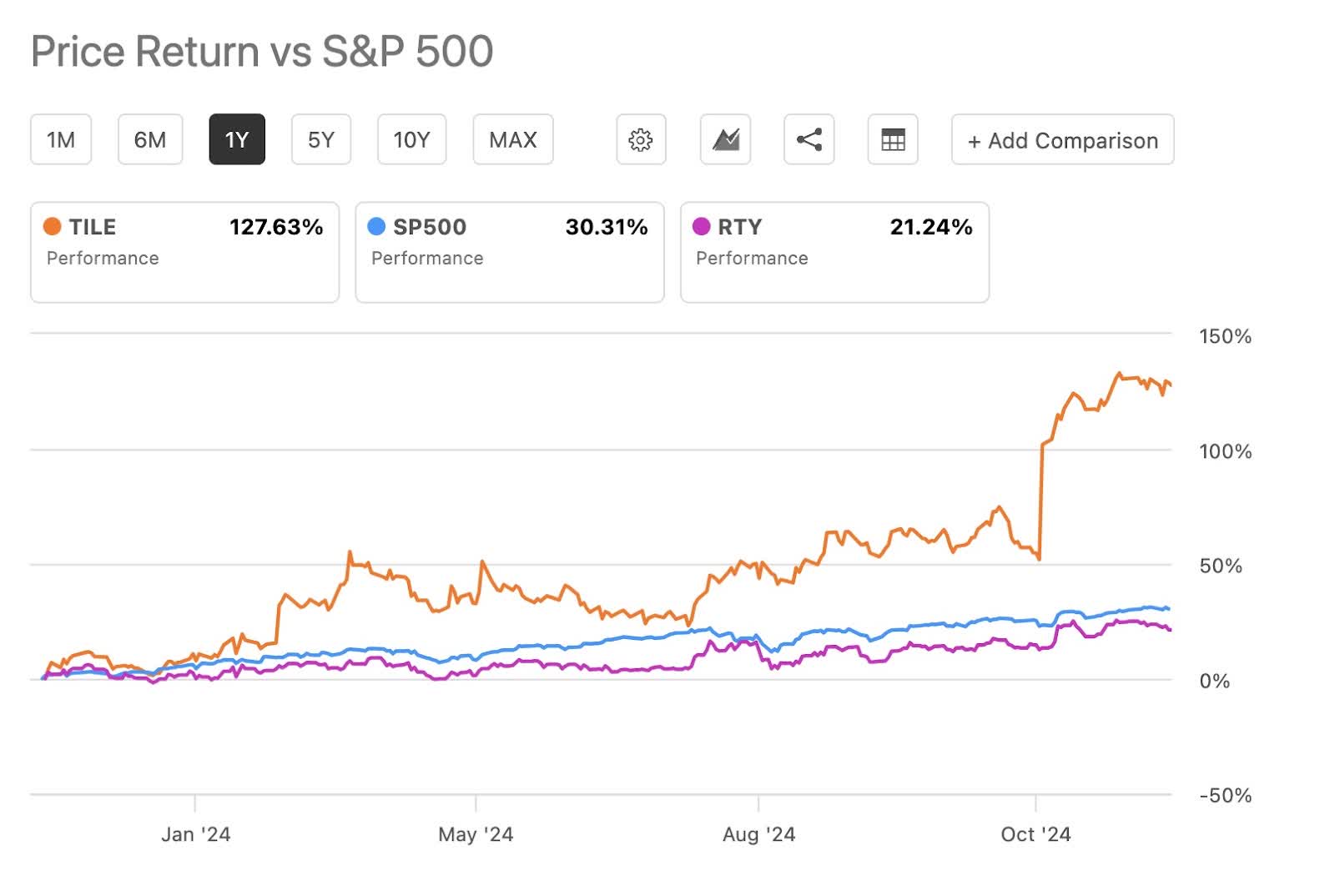The height and width of the screenshot is (896, 1335).
Task: Click the 50% y-axis label
Action: click(x=1221, y=566)
